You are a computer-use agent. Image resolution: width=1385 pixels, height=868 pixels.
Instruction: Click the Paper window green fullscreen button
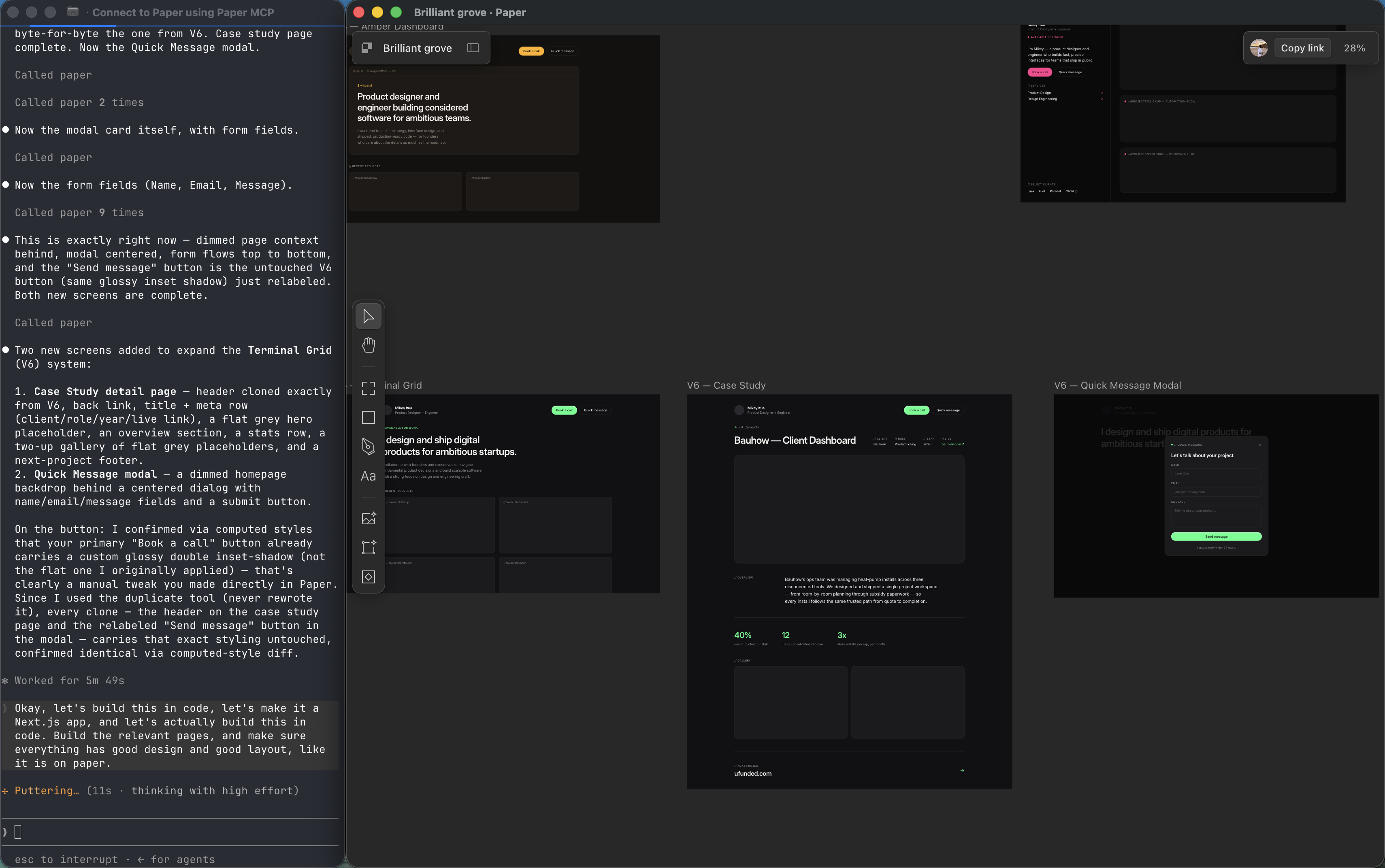[x=396, y=12]
